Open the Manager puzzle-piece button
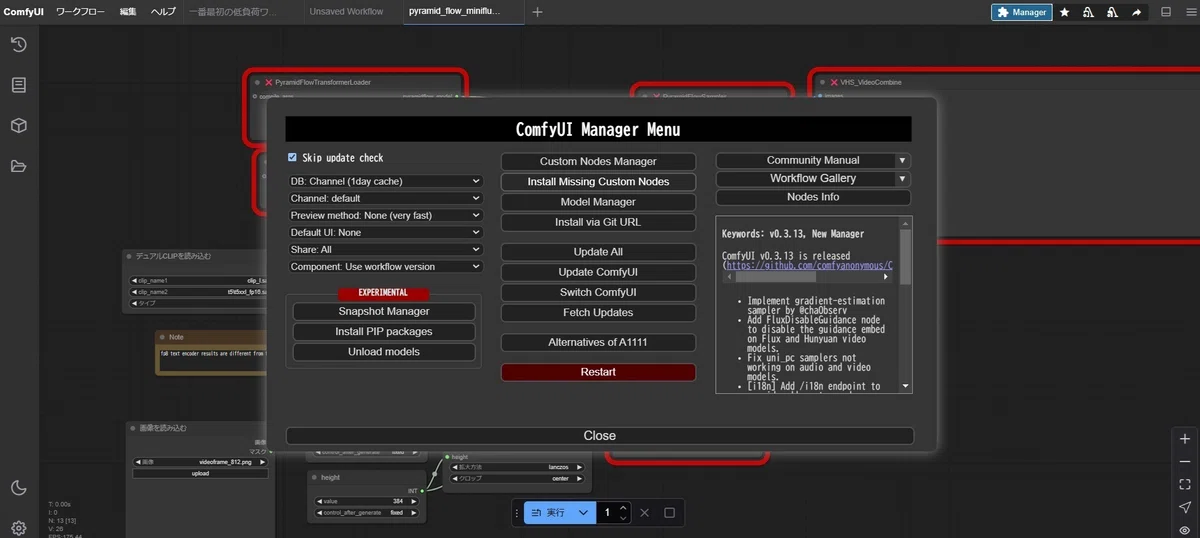1200x538 pixels. [x=1021, y=12]
